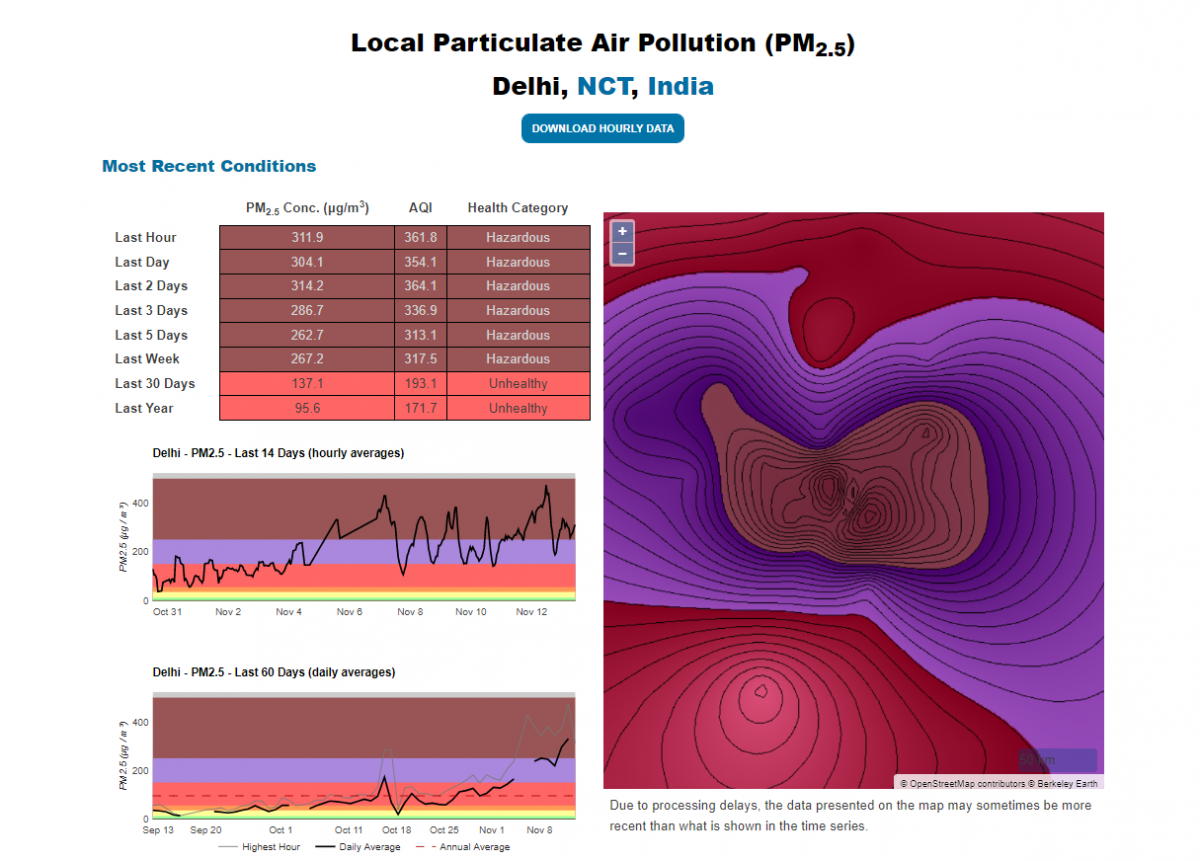
Task: Open the India country link
Action: tap(680, 86)
